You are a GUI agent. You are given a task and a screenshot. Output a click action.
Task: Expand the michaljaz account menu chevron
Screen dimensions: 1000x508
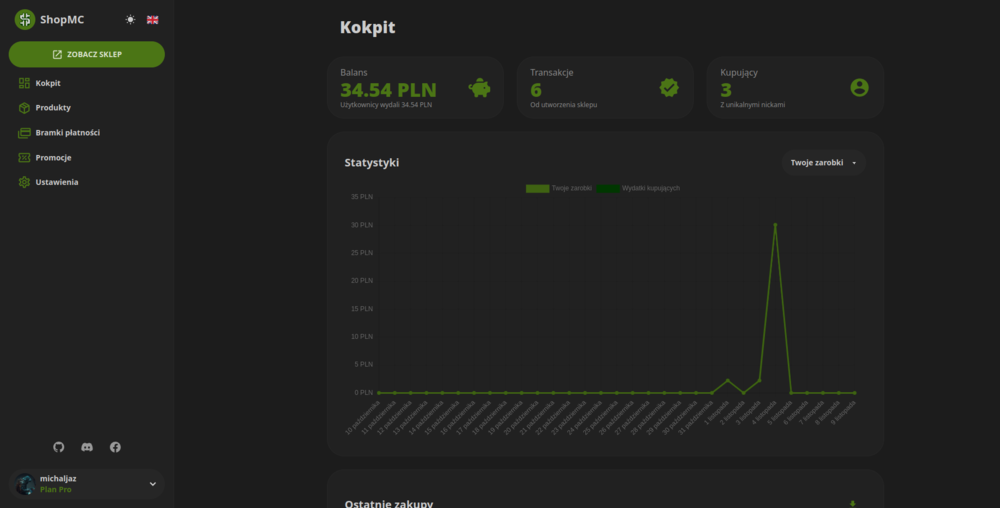point(152,484)
